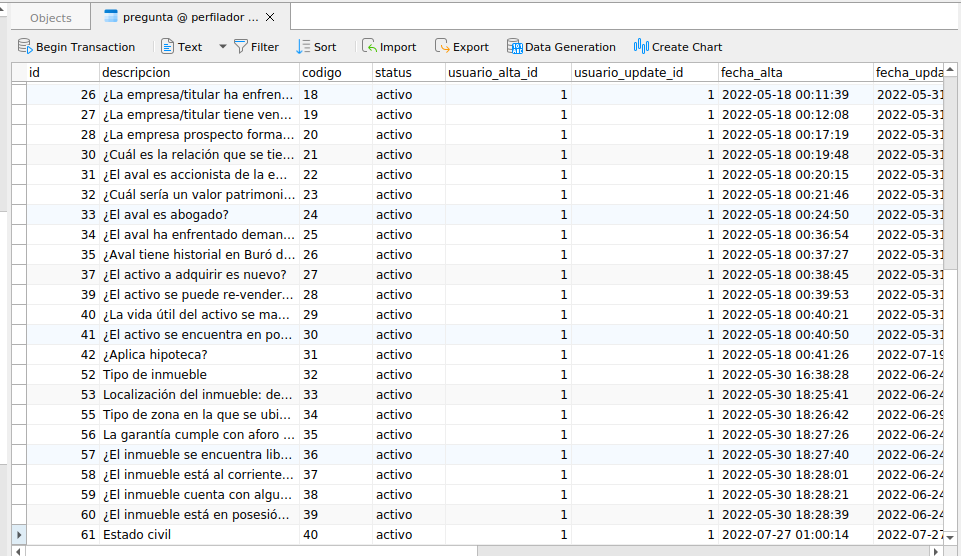Click the descripcion column header
Viewport: 961px width, 556px height.
tap(198, 73)
